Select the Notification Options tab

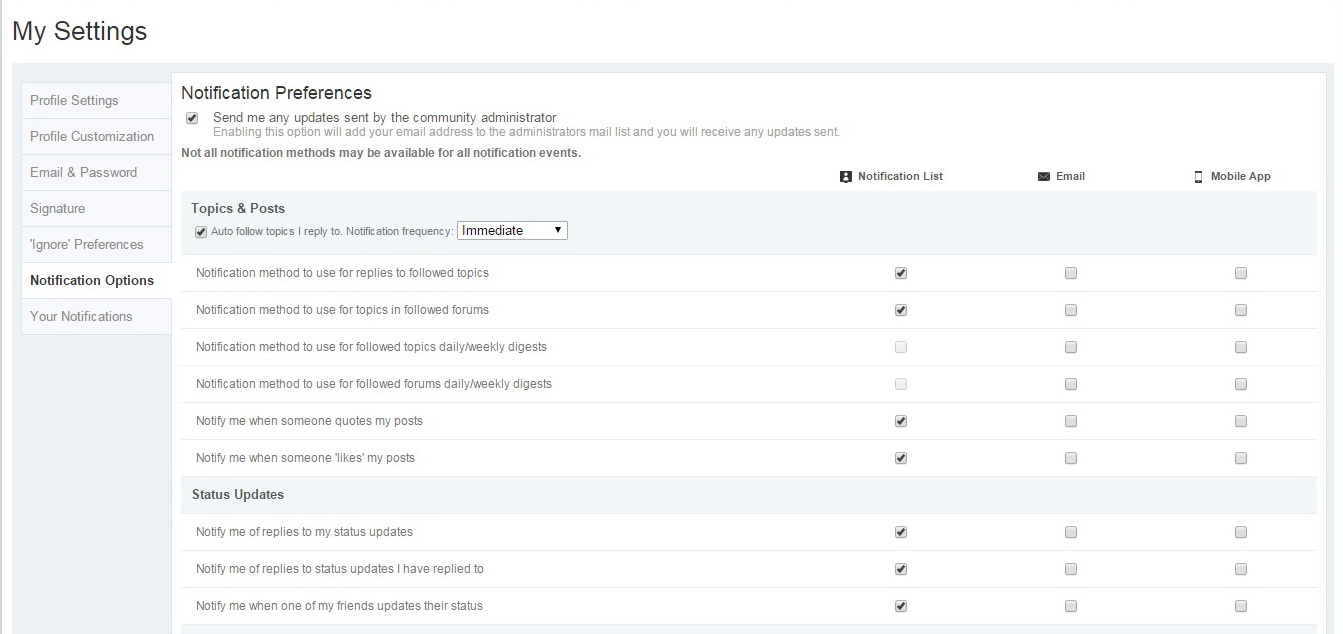[x=92, y=281]
